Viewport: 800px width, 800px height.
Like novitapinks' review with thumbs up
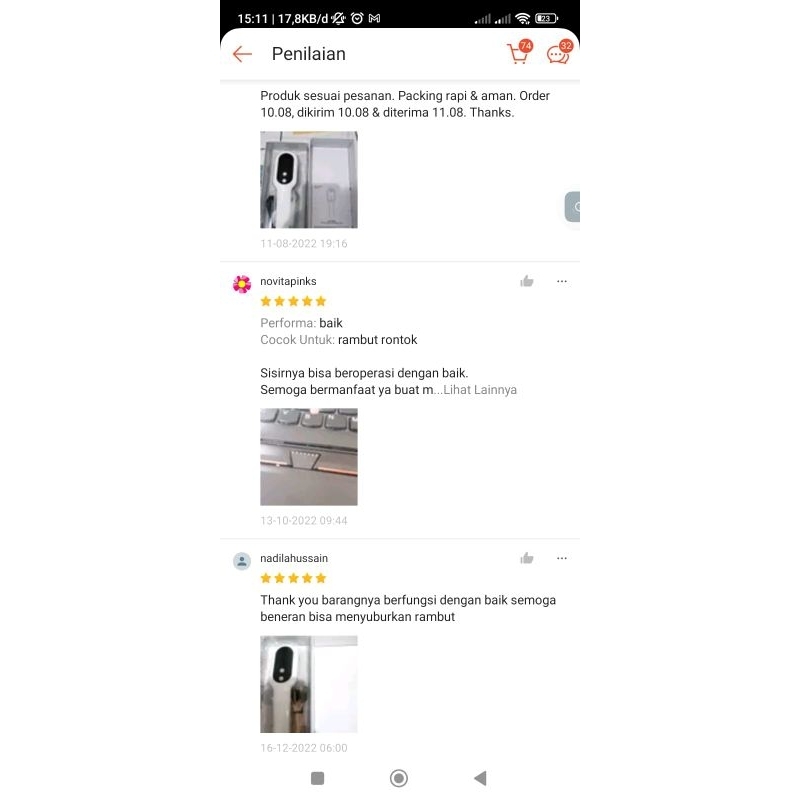coord(527,281)
